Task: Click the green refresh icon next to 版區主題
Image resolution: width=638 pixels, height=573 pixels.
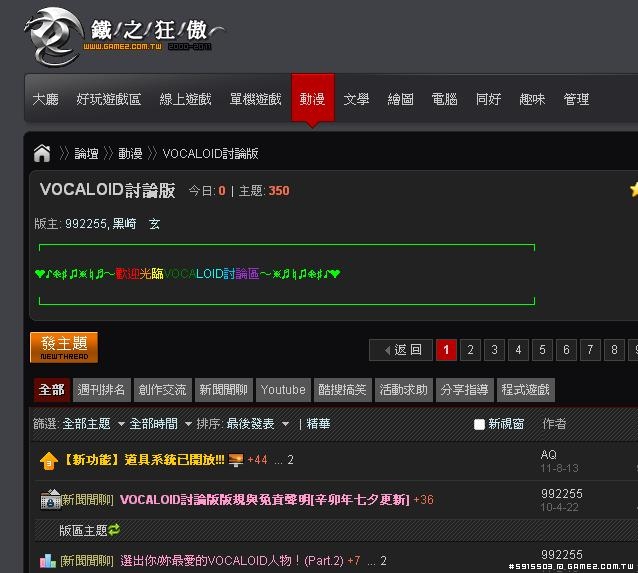Action: (x=115, y=530)
